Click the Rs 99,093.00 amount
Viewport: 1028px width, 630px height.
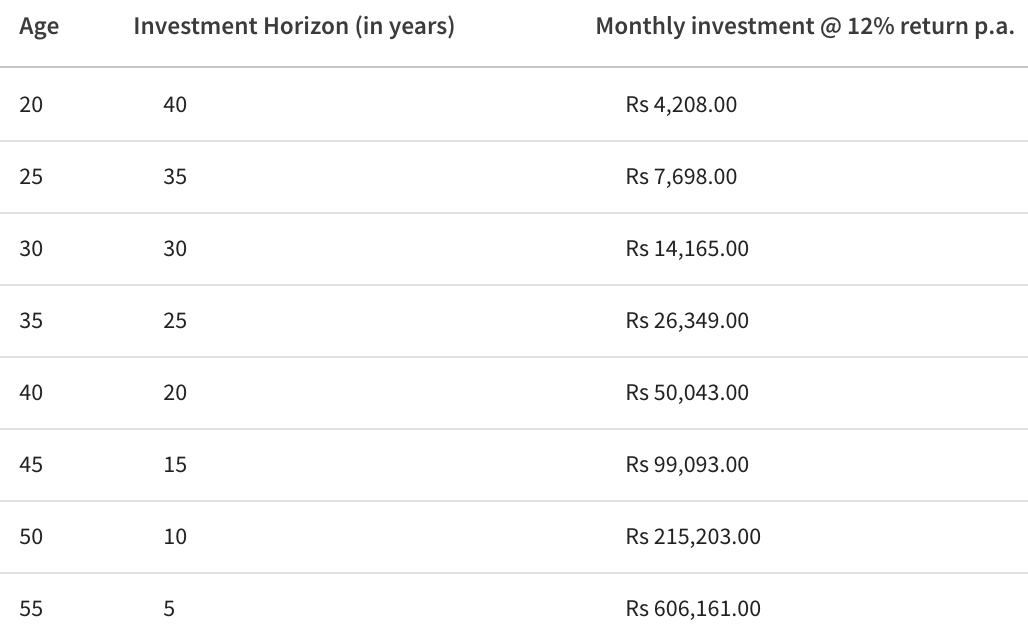coord(687,465)
